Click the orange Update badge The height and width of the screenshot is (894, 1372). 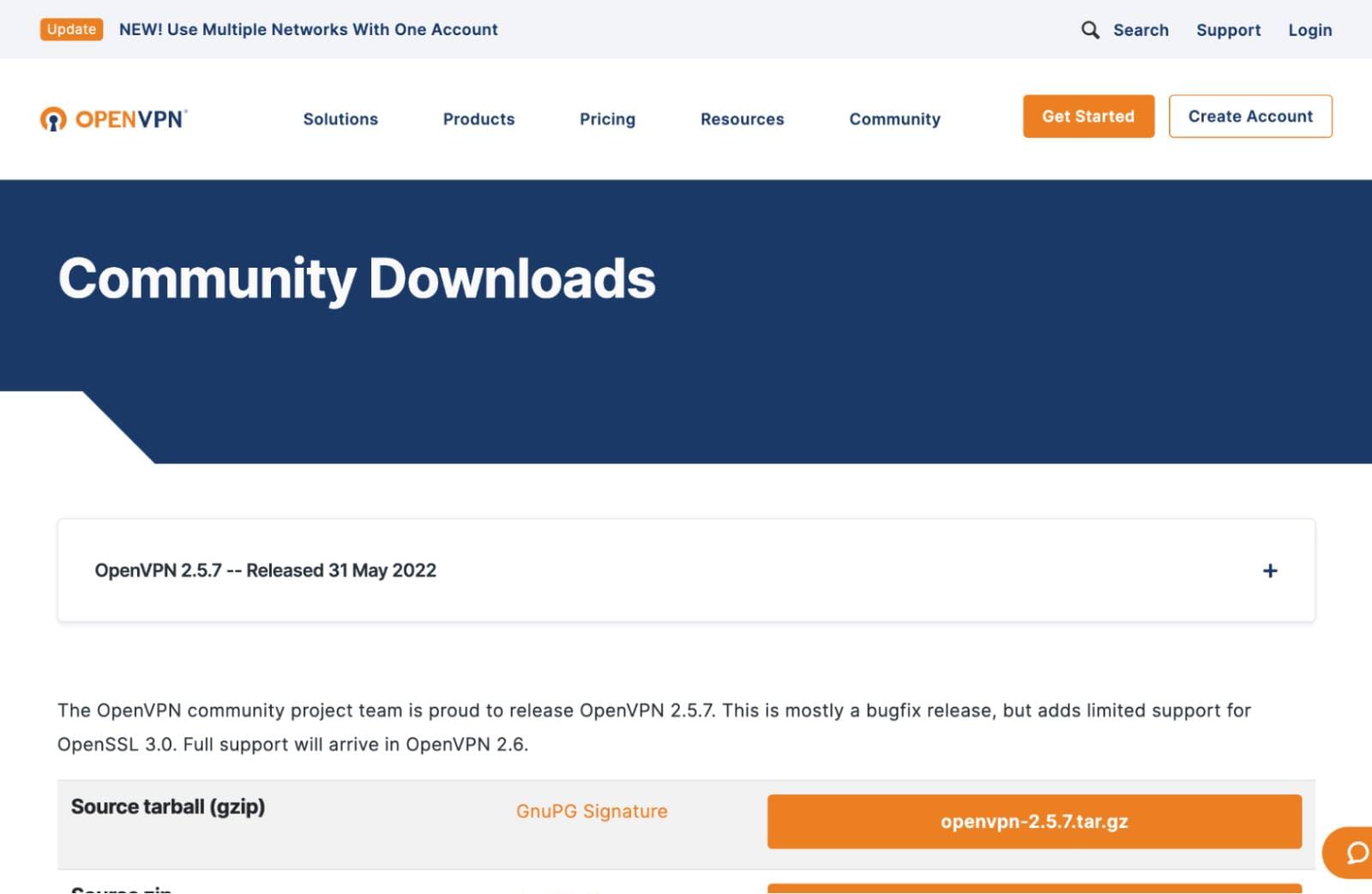(x=71, y=29)
